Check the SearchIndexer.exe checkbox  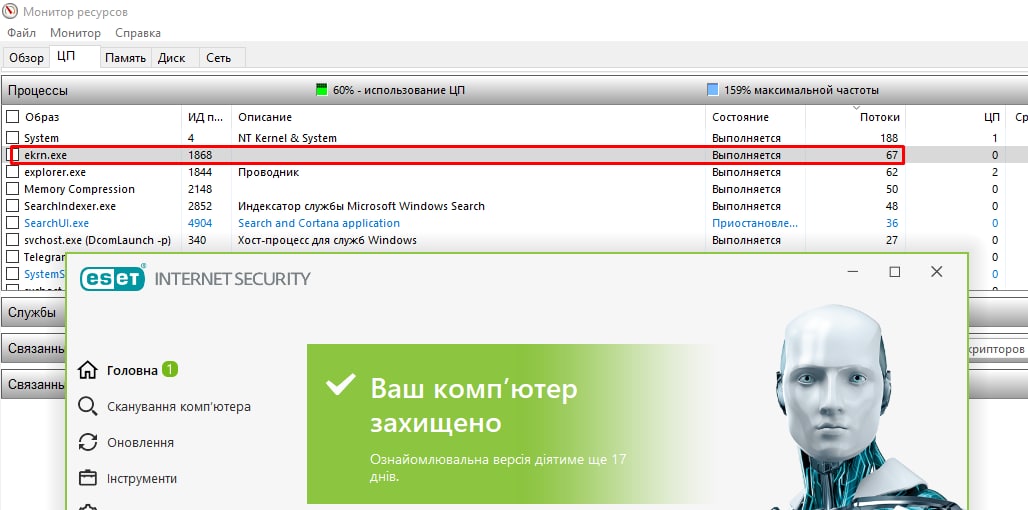12,206
